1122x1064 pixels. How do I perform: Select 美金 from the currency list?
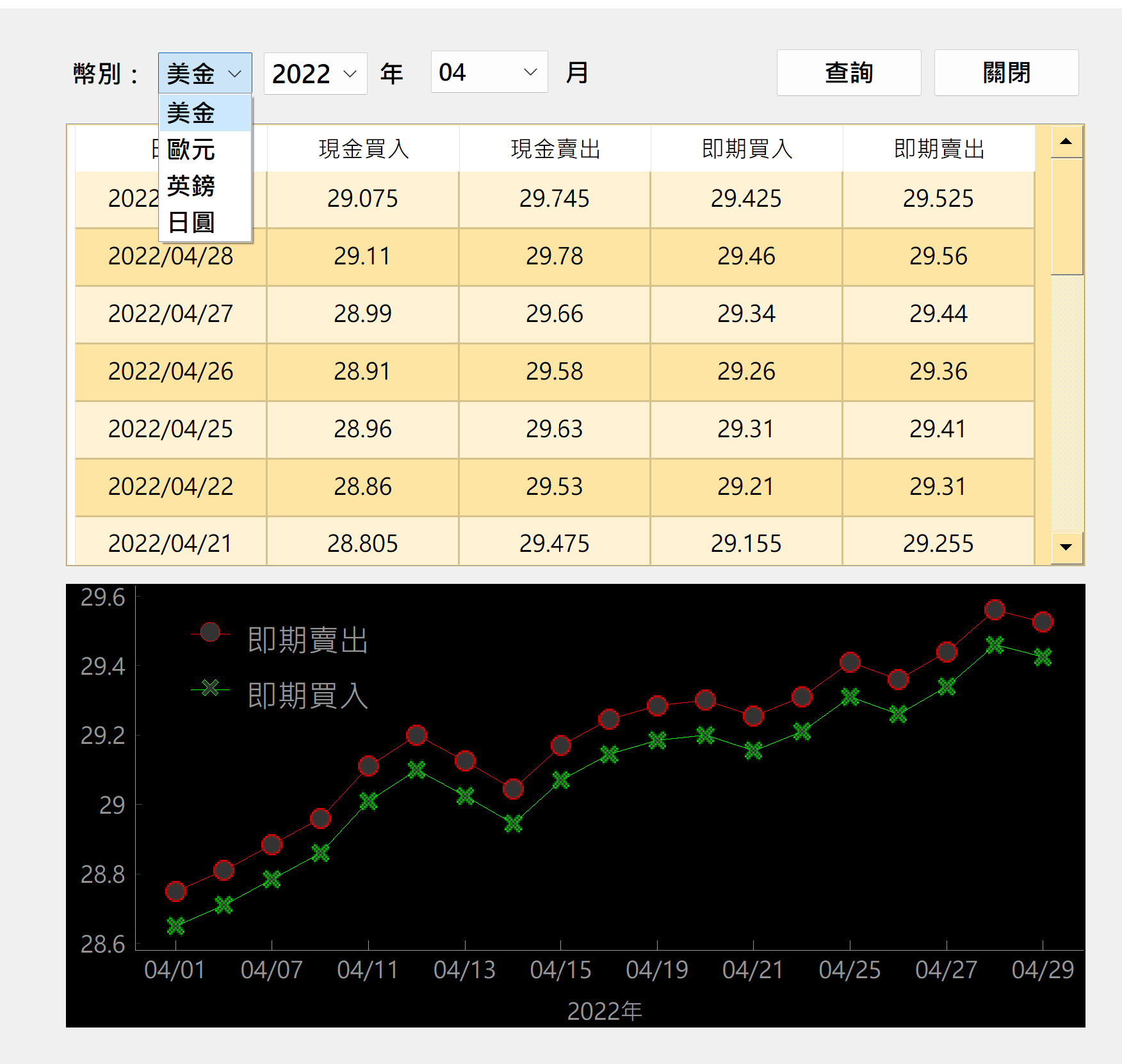204,113
